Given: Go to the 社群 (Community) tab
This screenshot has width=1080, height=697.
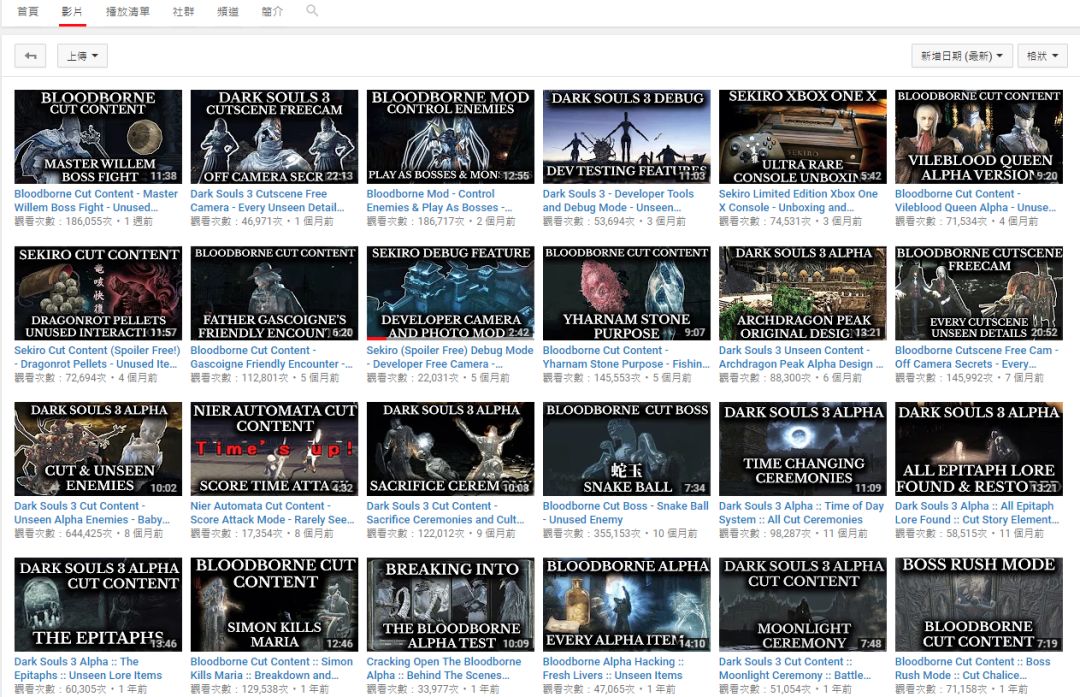Looking at the screenshot, I should click(183, 11).
